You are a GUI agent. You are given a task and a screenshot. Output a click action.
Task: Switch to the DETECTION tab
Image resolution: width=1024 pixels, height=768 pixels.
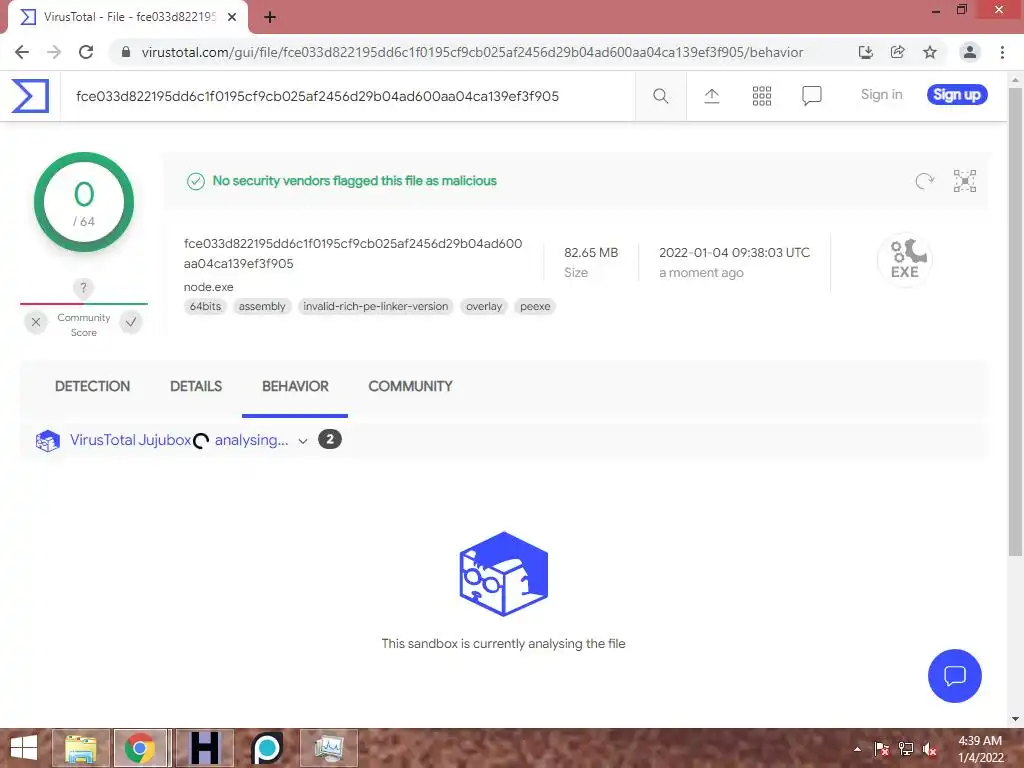pyautogui.click(x=92, y=387)
